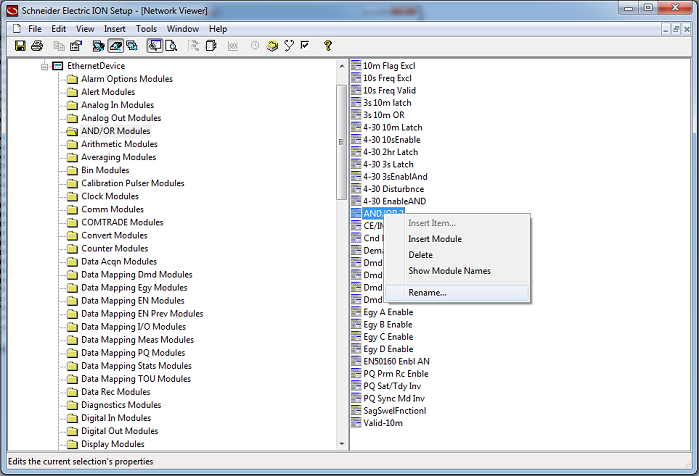Image resolution: width=699 pixels, height=476 pixels.
Task: Click the stethoscope diagnostics toolbar icon
Action: pyautogui.click(x=289, y=45)
